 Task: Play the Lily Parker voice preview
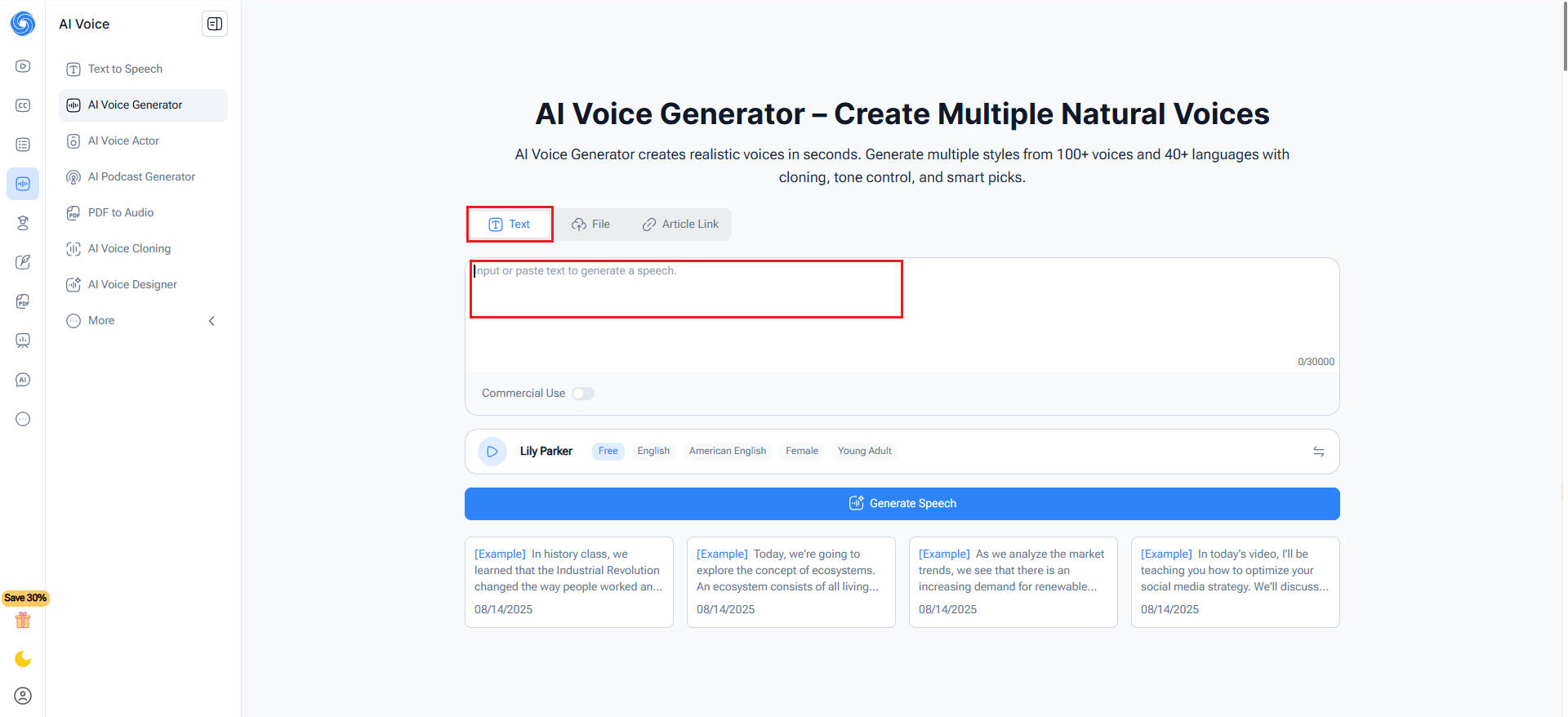coord(492,452)
